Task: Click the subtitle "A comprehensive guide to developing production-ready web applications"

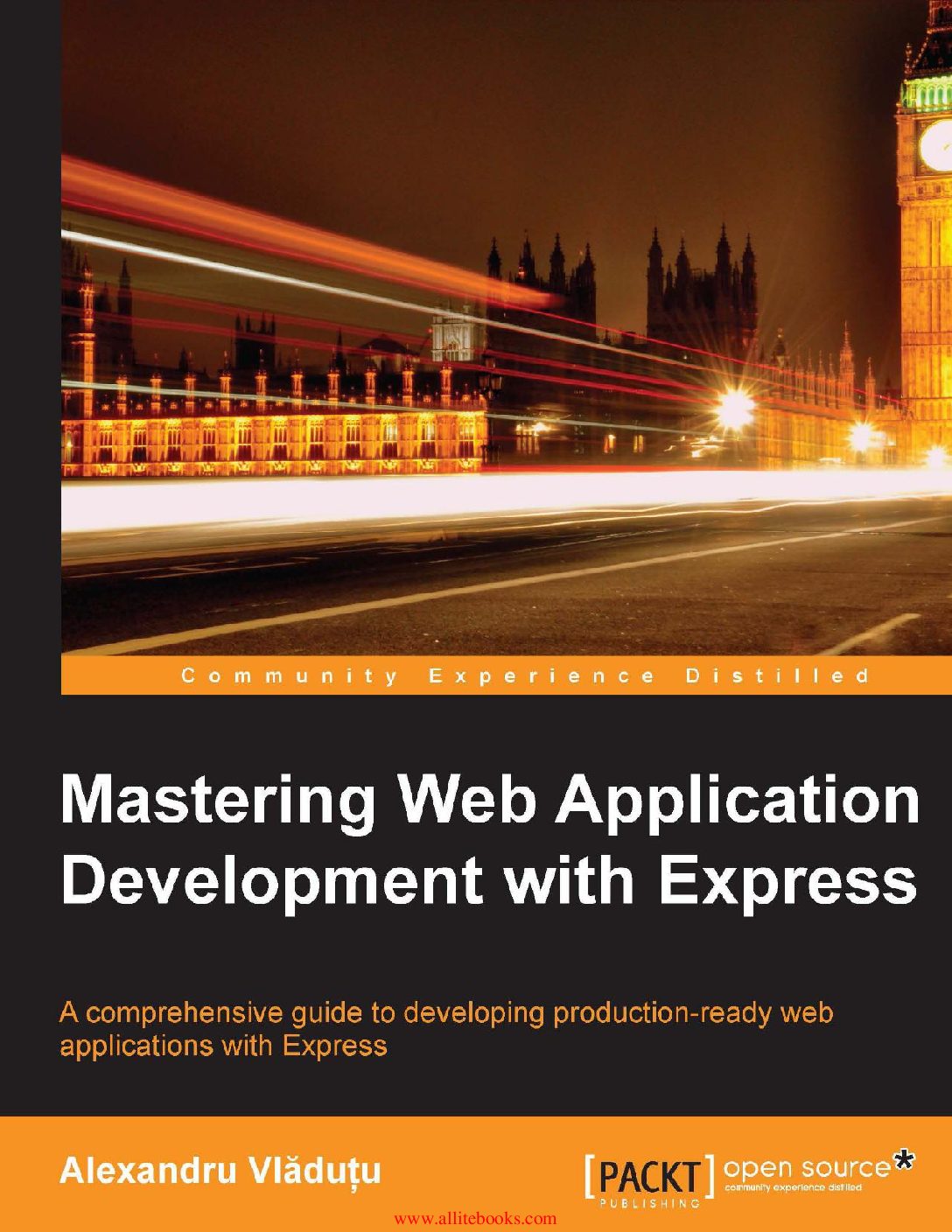Action: pos(446,1029)
